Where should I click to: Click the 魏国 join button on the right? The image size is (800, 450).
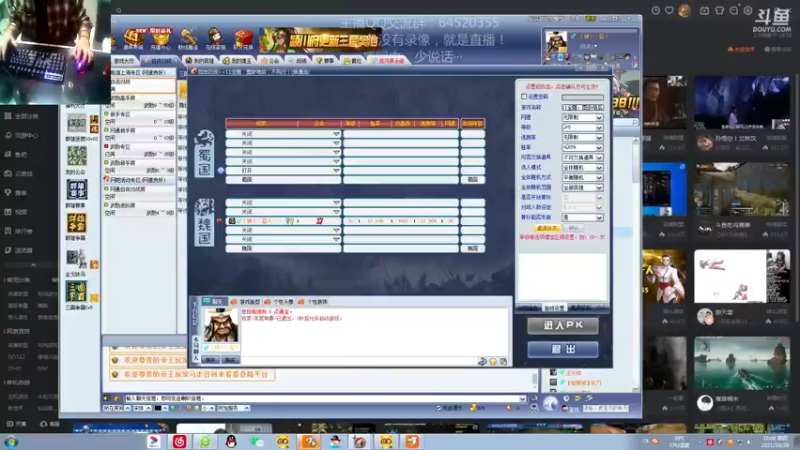click(x=472, y=248)
